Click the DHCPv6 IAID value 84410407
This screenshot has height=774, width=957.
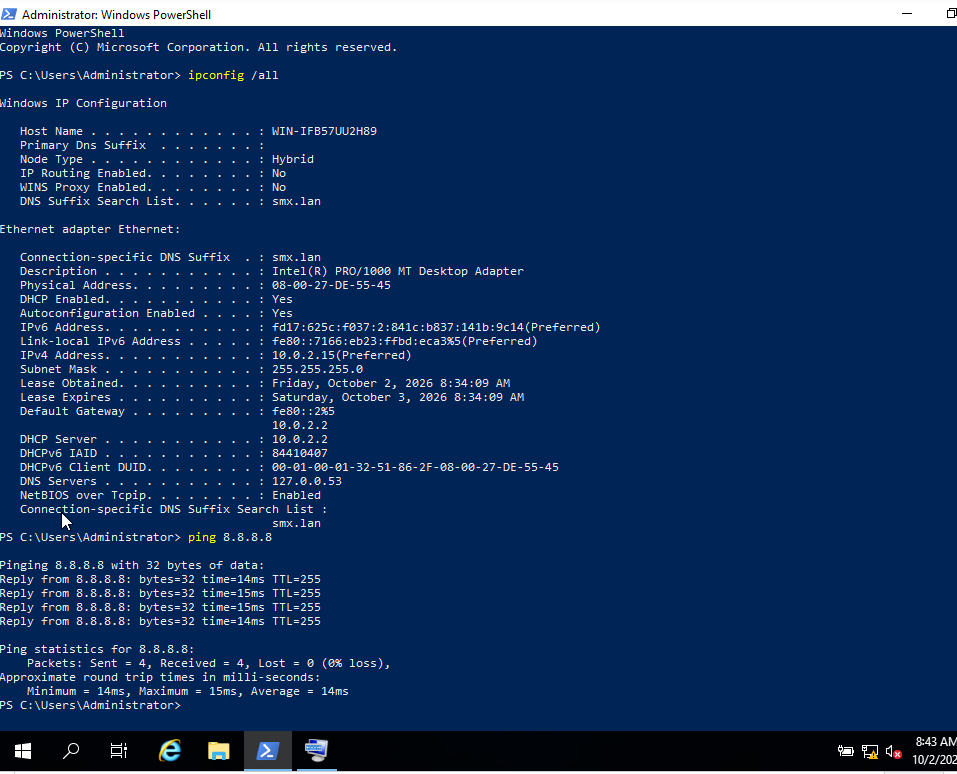tap(300, 454)
